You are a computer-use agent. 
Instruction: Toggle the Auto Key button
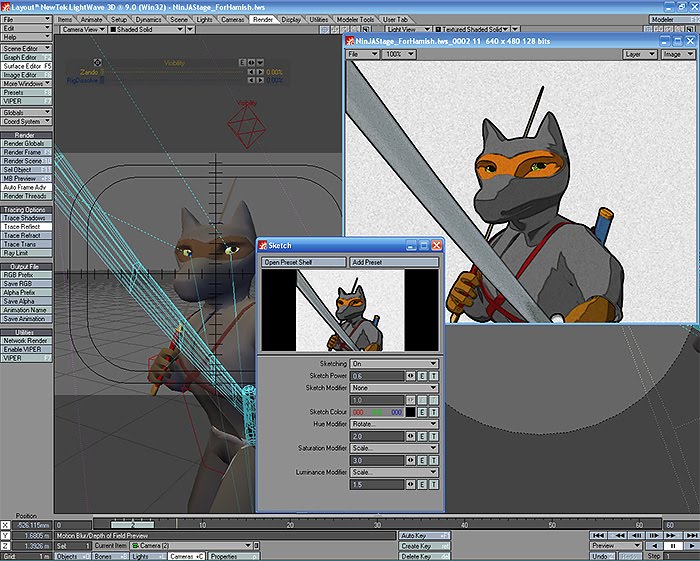coord(424,536)
